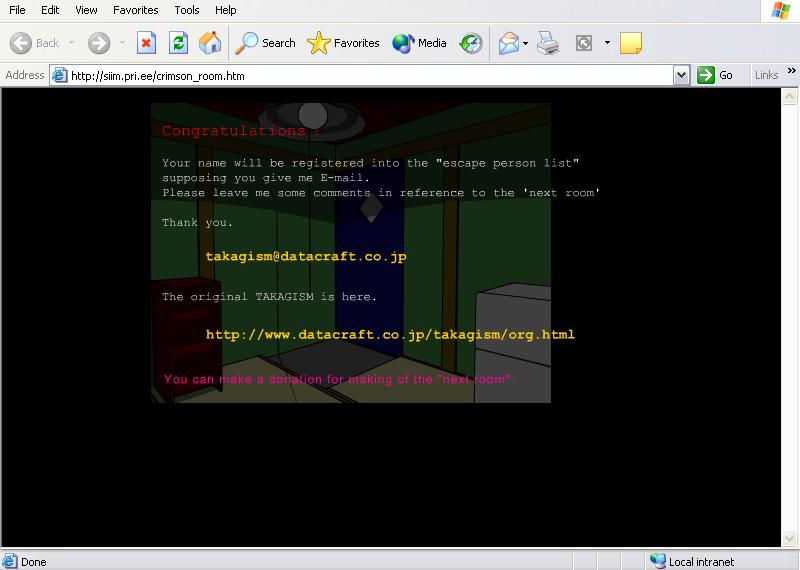Click the 'Address' label
Image resolution: width=800 pixels, height=570 pixels.
[24, 75]
